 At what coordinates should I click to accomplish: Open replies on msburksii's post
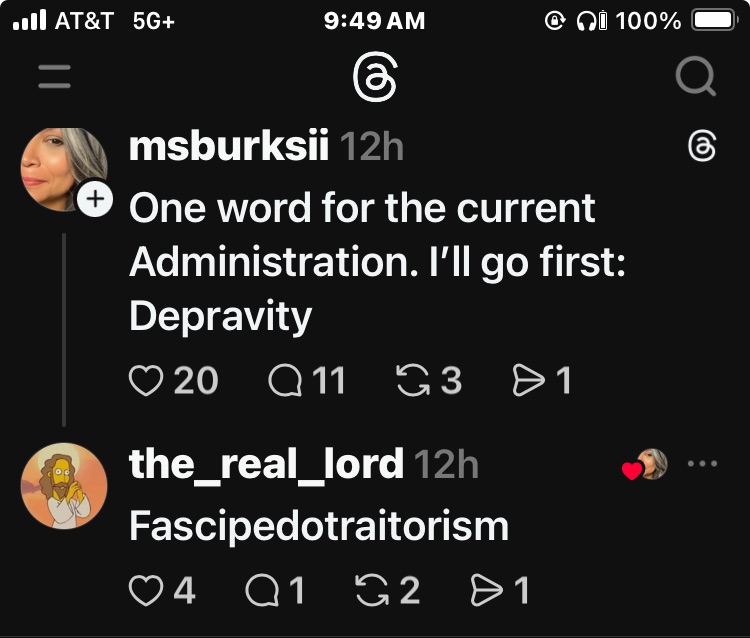286,380
